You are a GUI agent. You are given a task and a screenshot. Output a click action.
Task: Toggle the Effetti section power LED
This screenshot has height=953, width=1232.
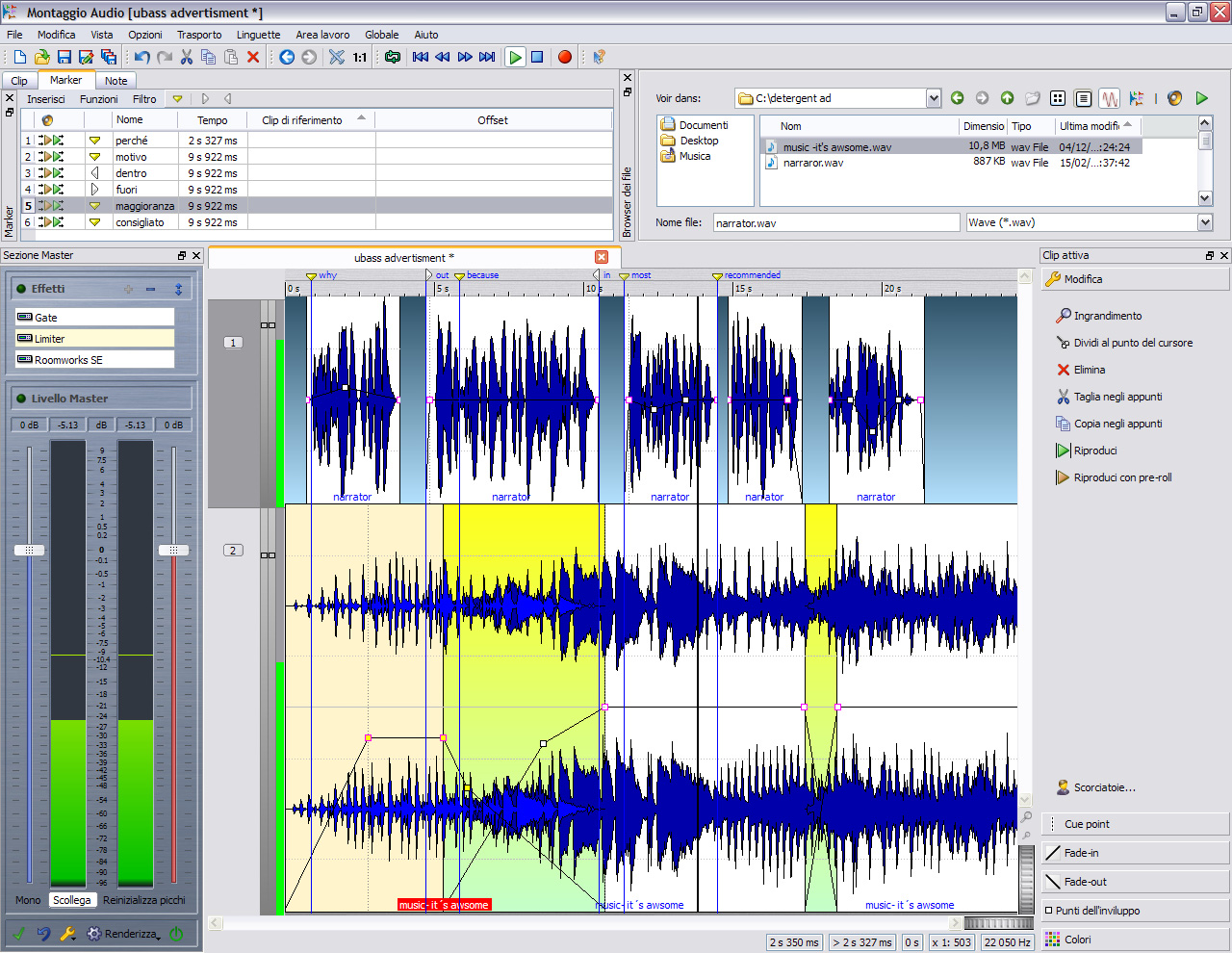click(21, 289)
